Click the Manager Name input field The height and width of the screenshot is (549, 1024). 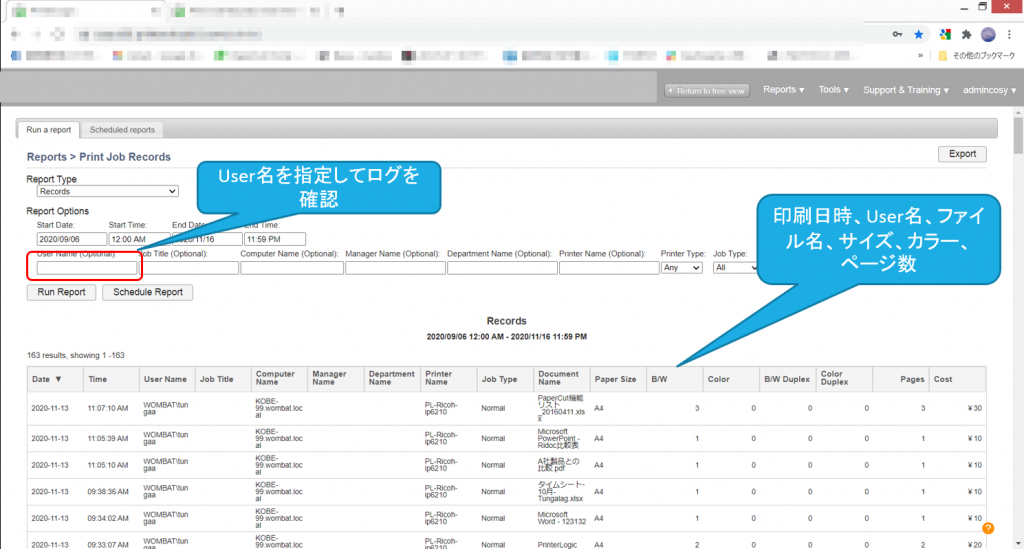[395, 268]
